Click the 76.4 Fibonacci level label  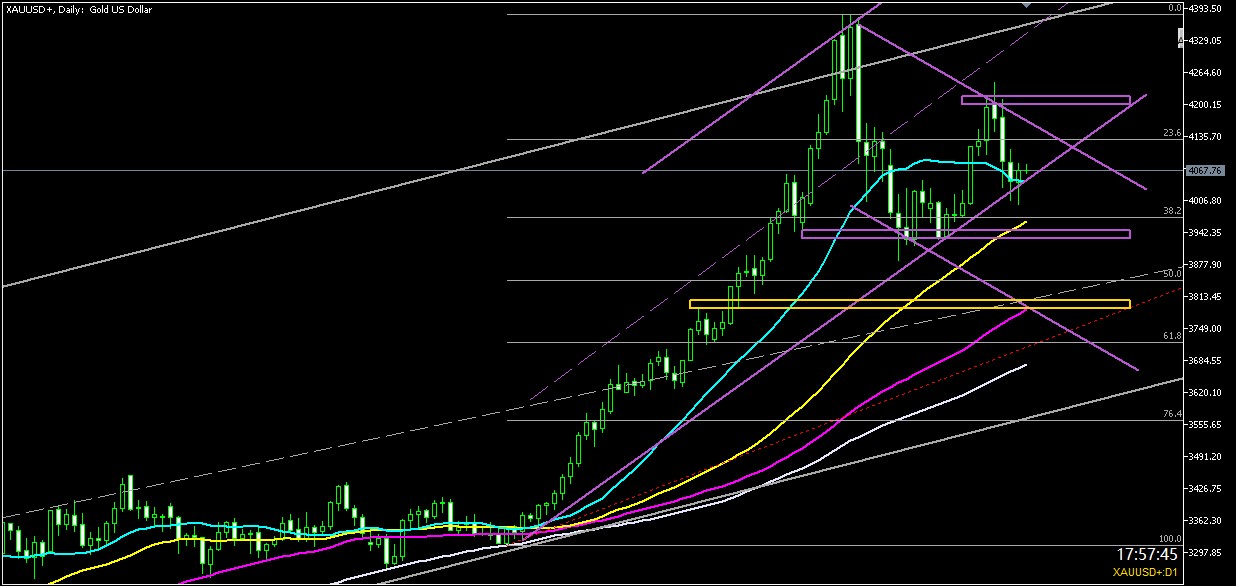(1173, 414)
